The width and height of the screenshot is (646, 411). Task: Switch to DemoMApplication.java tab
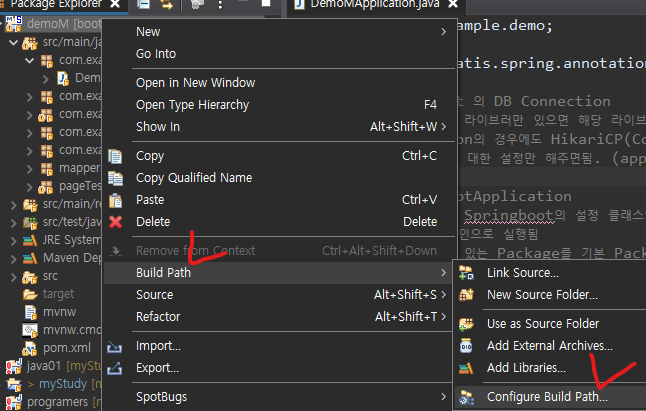375,5
